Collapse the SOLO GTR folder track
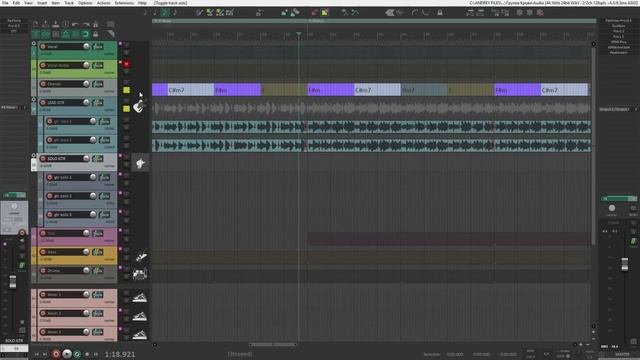 [x=34, y=155]
